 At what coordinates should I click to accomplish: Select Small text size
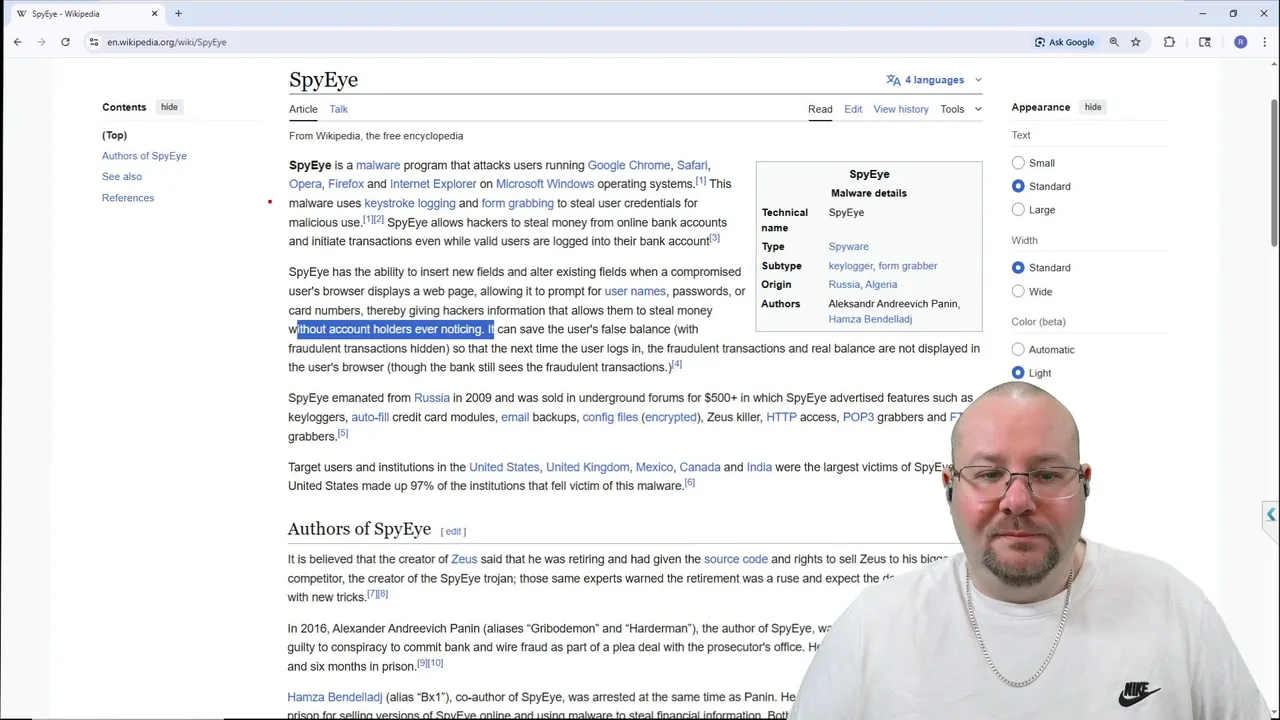click(x=1018, y=163)
